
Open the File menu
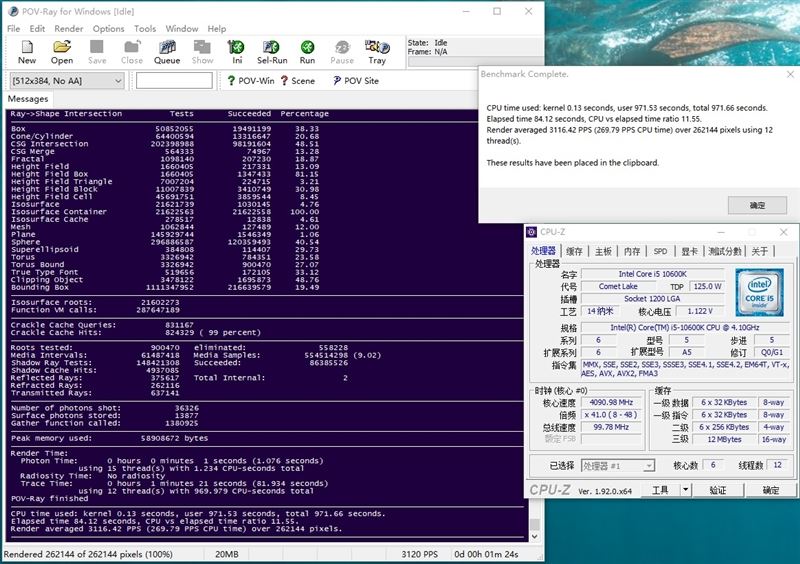pyautogui.click(x=13, y=29)
